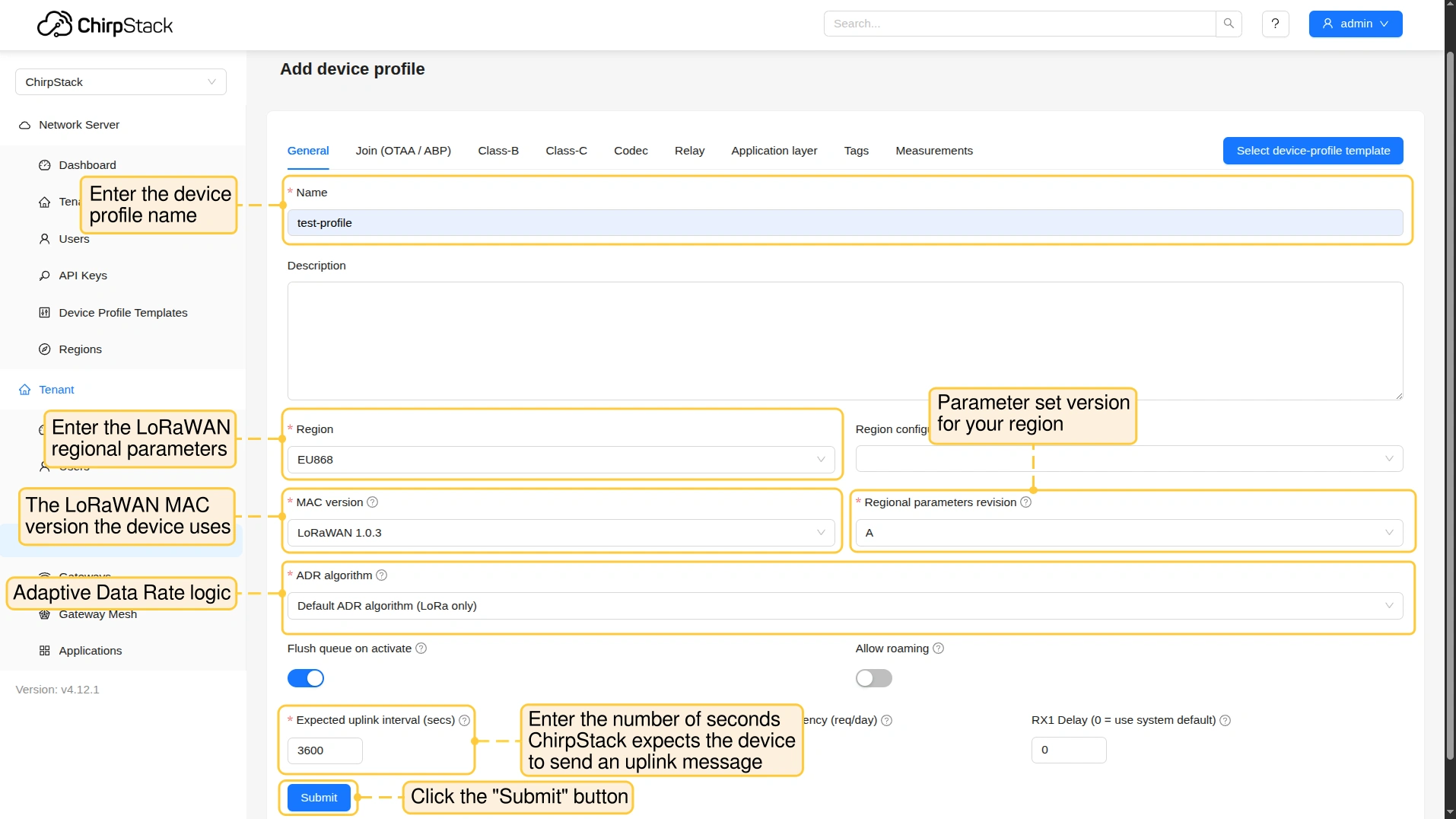Open Gateway Mesh page
The image size is (1456, 819).
click(98, 615)
